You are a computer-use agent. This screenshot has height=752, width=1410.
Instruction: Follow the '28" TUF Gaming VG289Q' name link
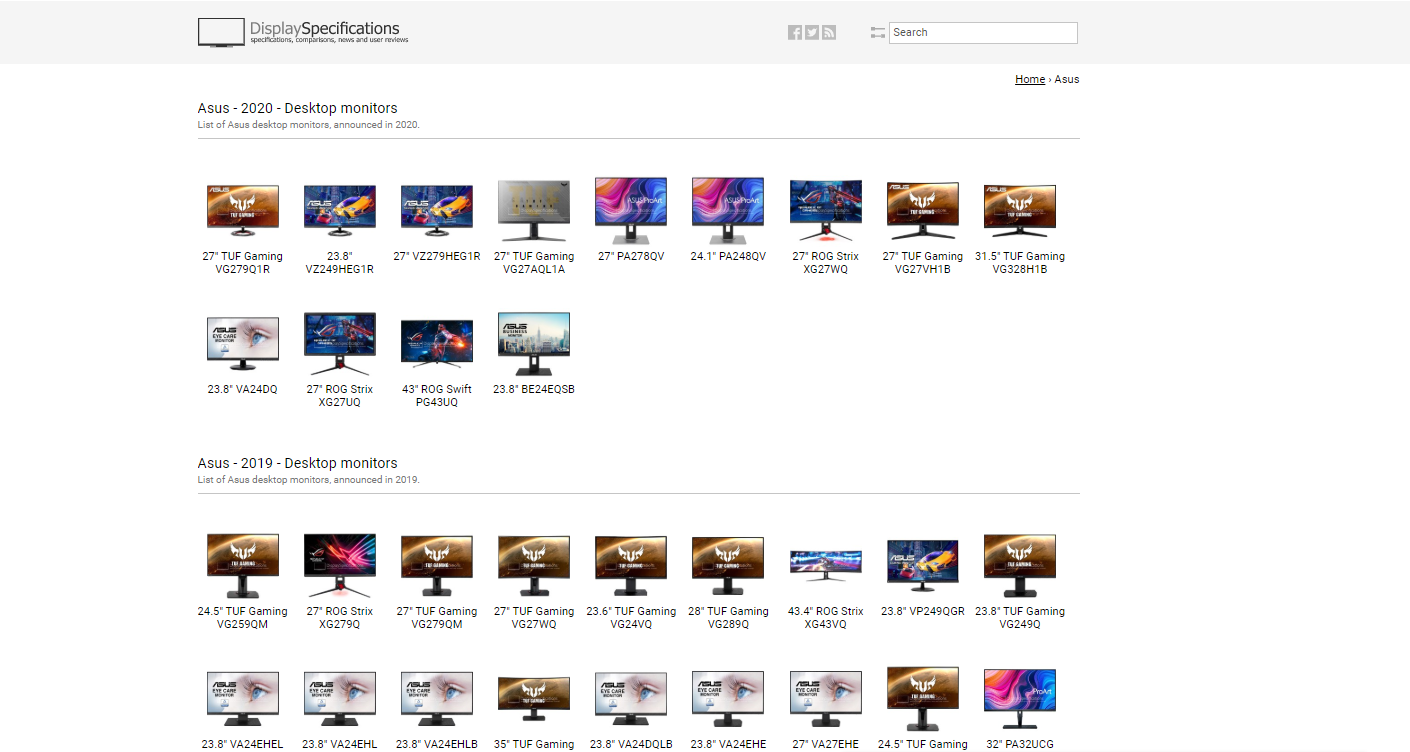point(728,618)
